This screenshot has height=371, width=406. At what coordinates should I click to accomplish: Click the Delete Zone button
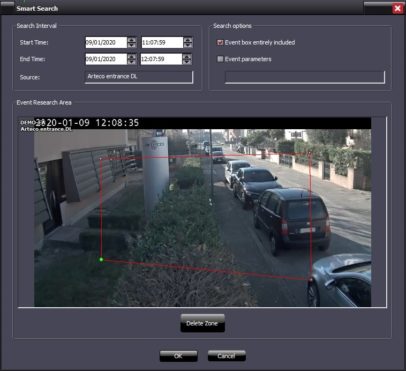click(203, 323)
